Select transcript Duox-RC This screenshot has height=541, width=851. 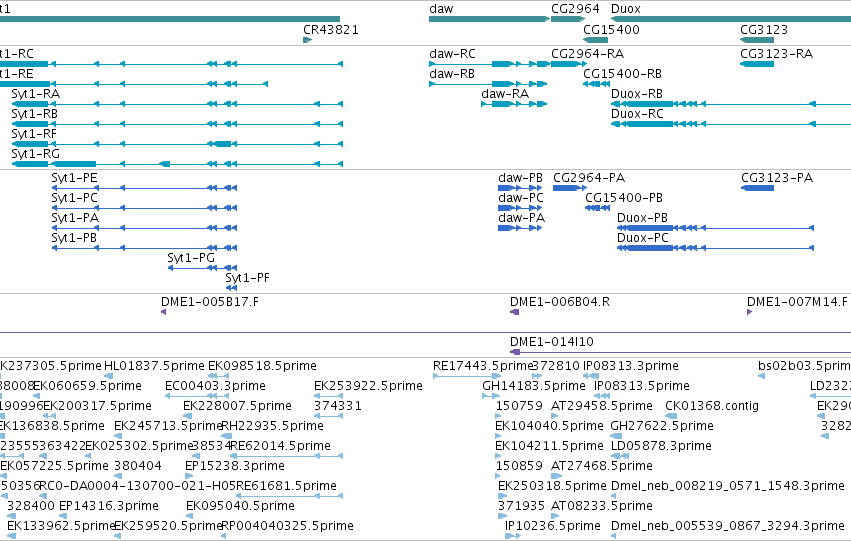[x=637, y=114]
